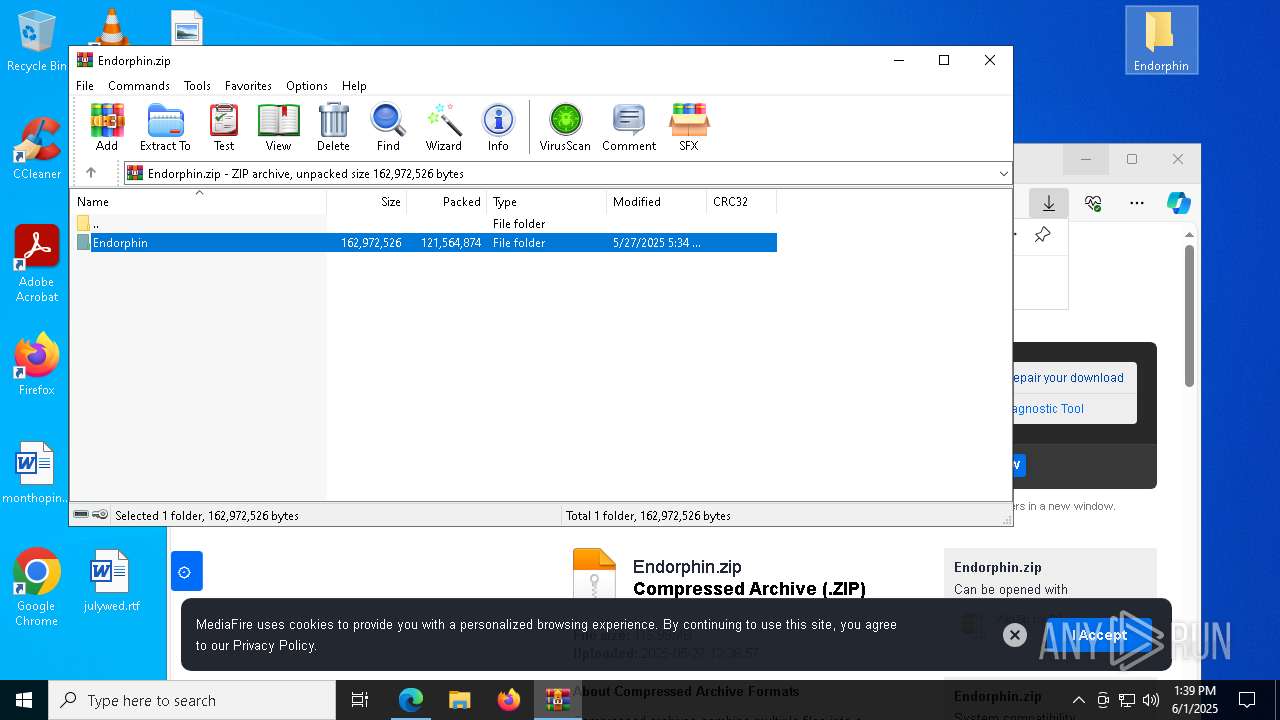
Task: Select the Endorphin desktop folder
Action: tap(1161, 40)
